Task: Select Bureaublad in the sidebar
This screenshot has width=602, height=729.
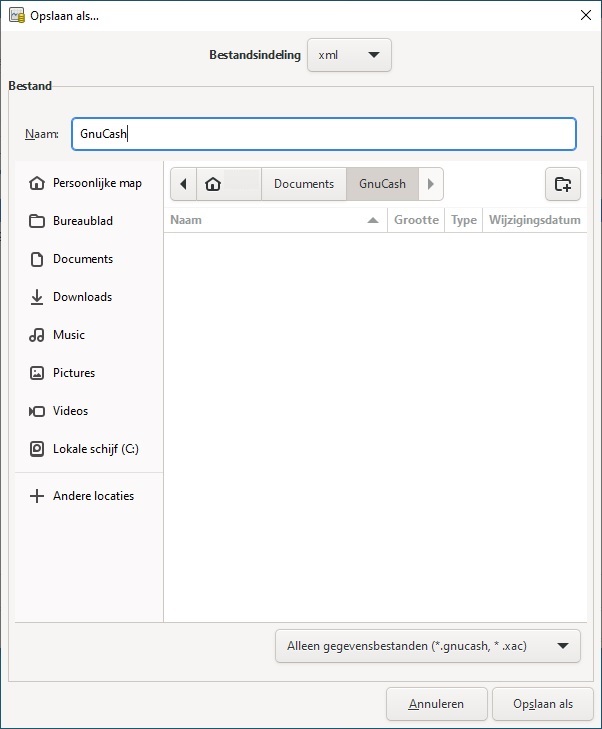Action: (x=83, y=221)
